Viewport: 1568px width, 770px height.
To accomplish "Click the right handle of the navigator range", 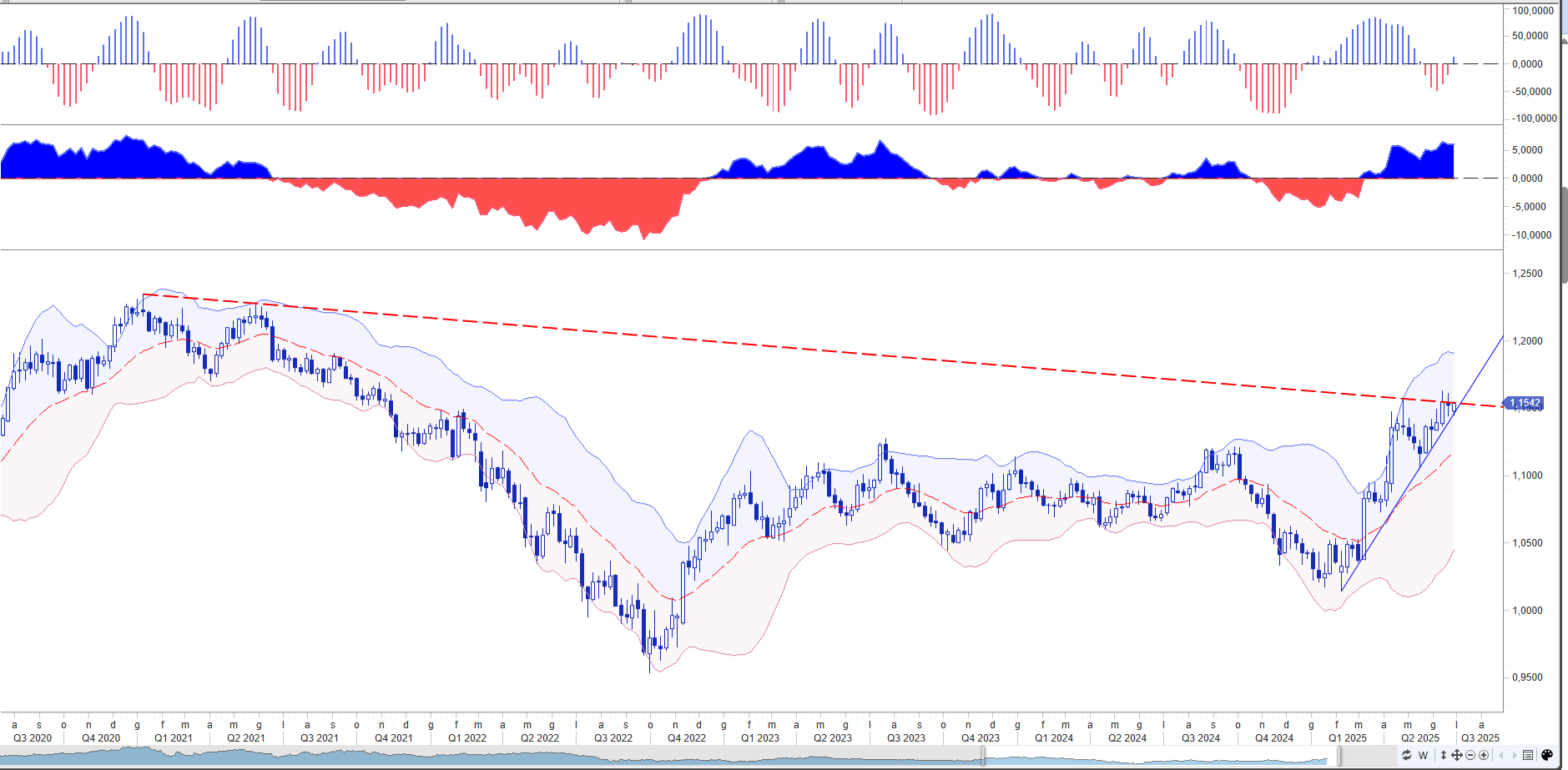I will (x=1339, y=757).
